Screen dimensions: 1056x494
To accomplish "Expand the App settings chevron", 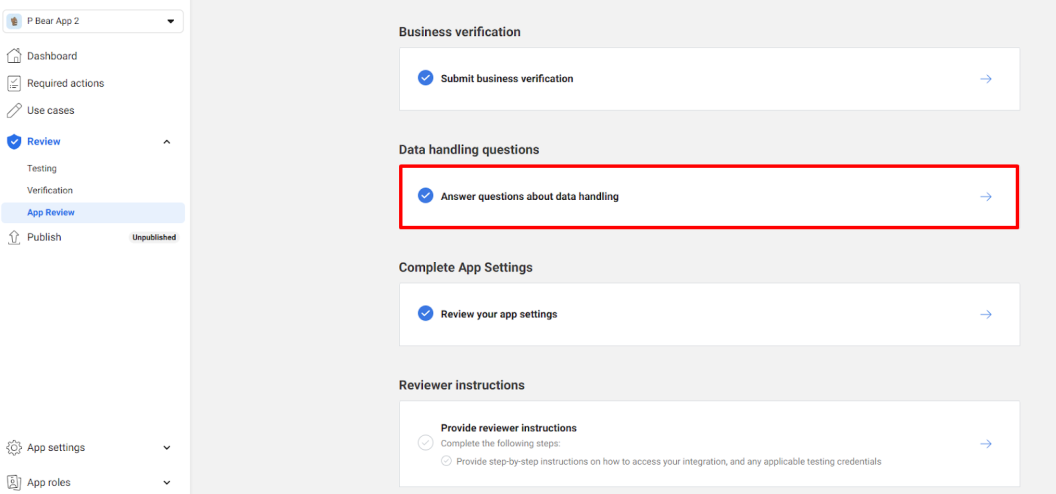I will [x=167, y=448].
